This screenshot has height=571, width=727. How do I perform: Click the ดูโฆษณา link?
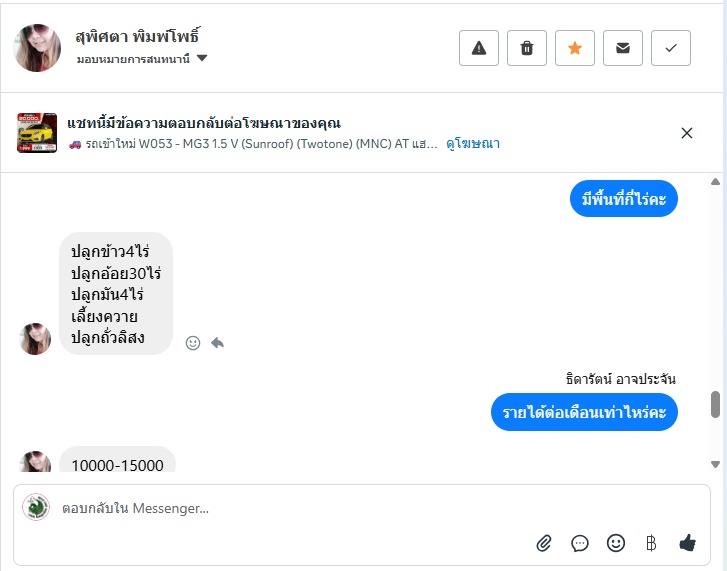(473, 144)
